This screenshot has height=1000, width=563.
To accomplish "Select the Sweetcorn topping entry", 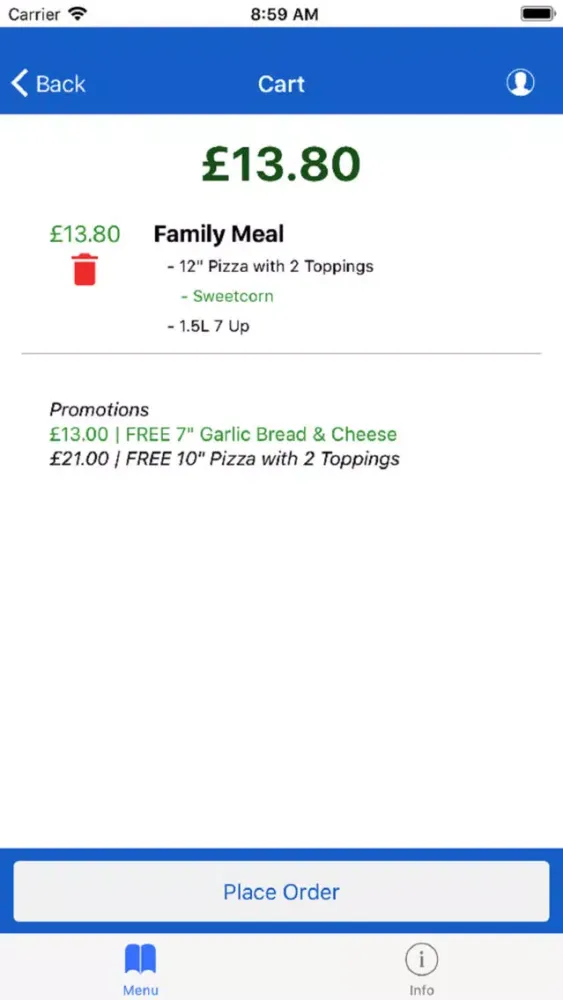I will pyautogui.click(x=227, y=296).
